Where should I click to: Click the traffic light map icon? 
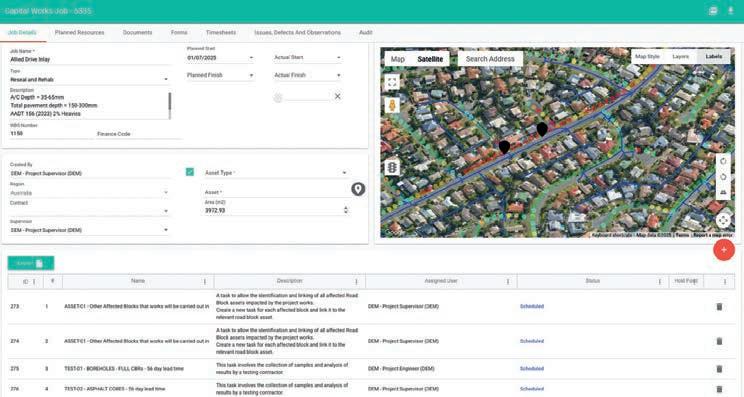[x=392, y=167]
